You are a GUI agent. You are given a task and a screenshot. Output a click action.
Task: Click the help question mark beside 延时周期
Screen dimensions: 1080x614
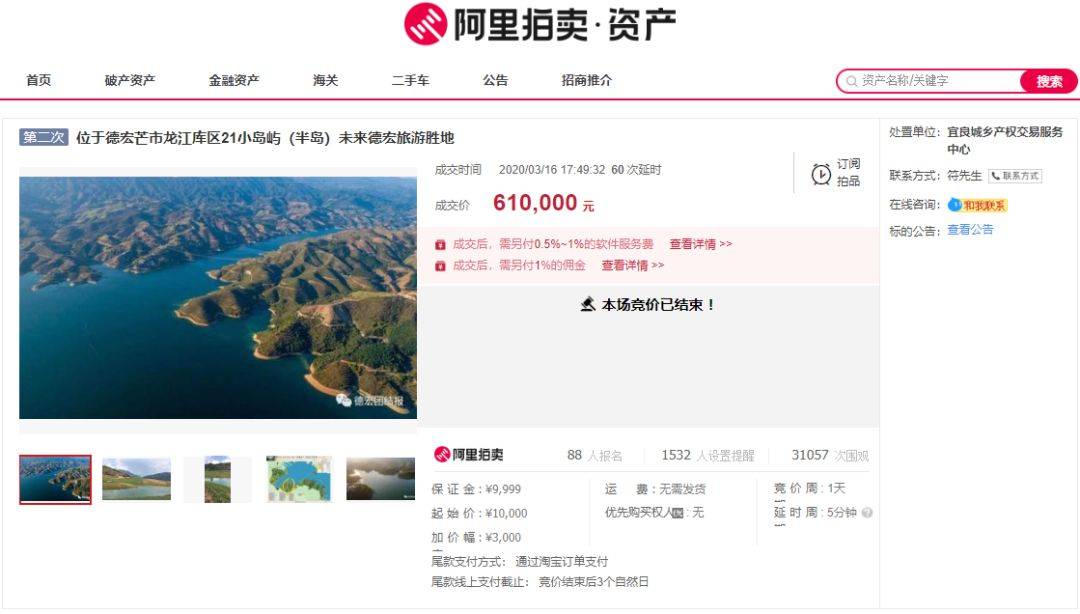click(x=867, y=513)
